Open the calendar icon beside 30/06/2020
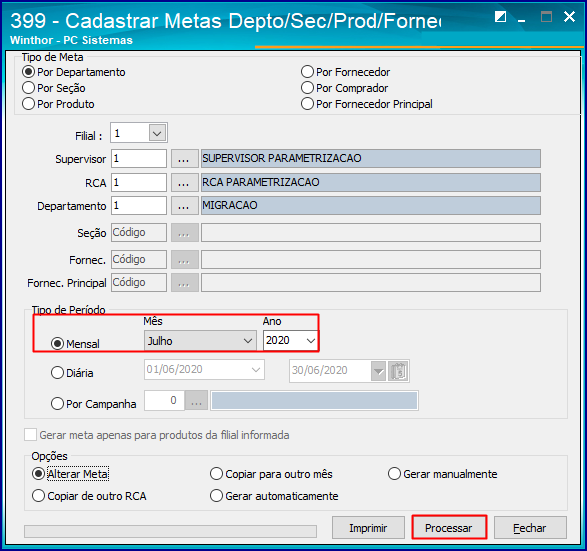This screenshot has width=587, height=551. (x=398, y=371)
